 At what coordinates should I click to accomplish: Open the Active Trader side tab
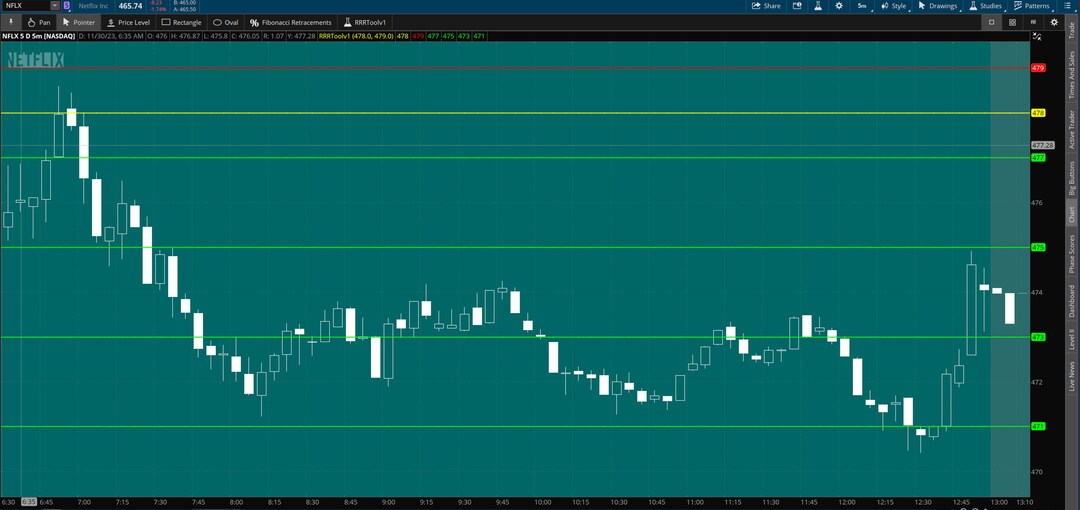click(1071, 130)
